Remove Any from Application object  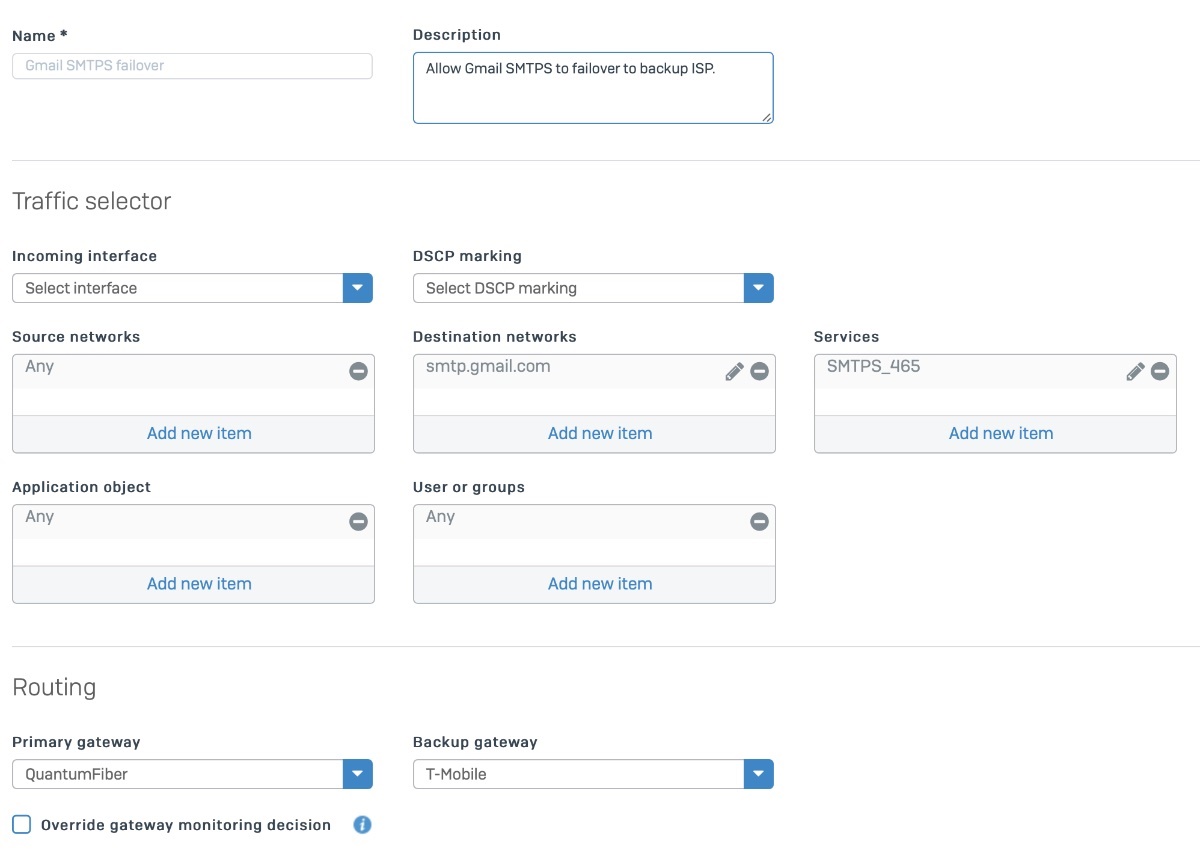click(x=358, y=521)
